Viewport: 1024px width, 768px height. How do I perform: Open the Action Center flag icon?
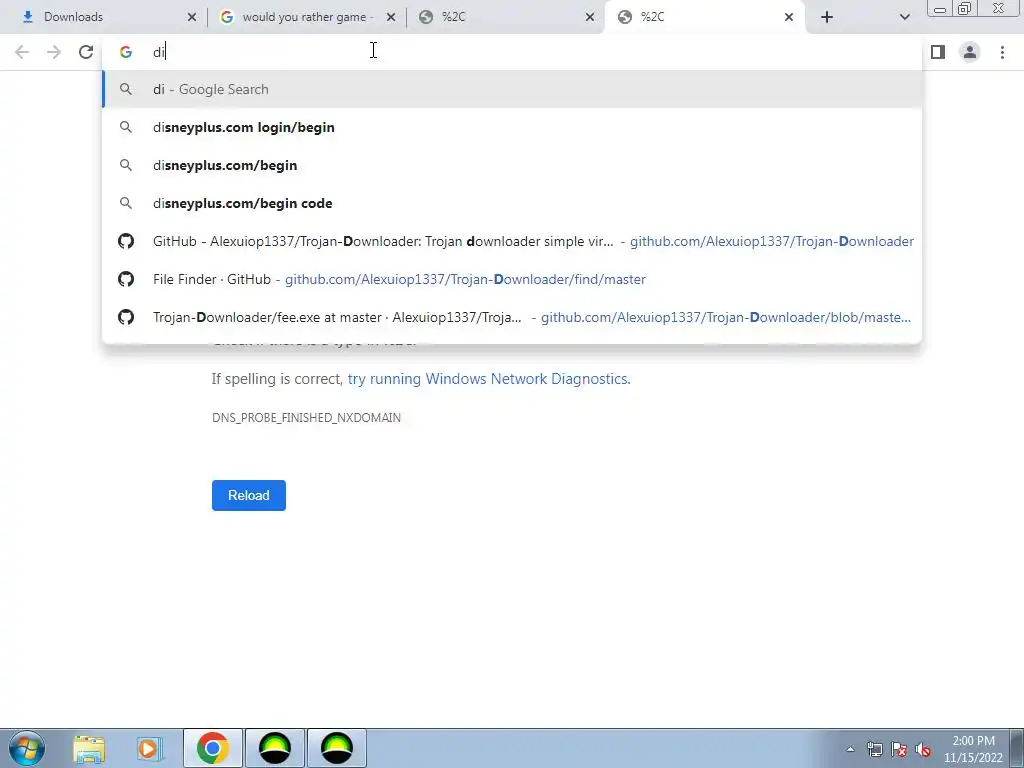coord(899,749)
